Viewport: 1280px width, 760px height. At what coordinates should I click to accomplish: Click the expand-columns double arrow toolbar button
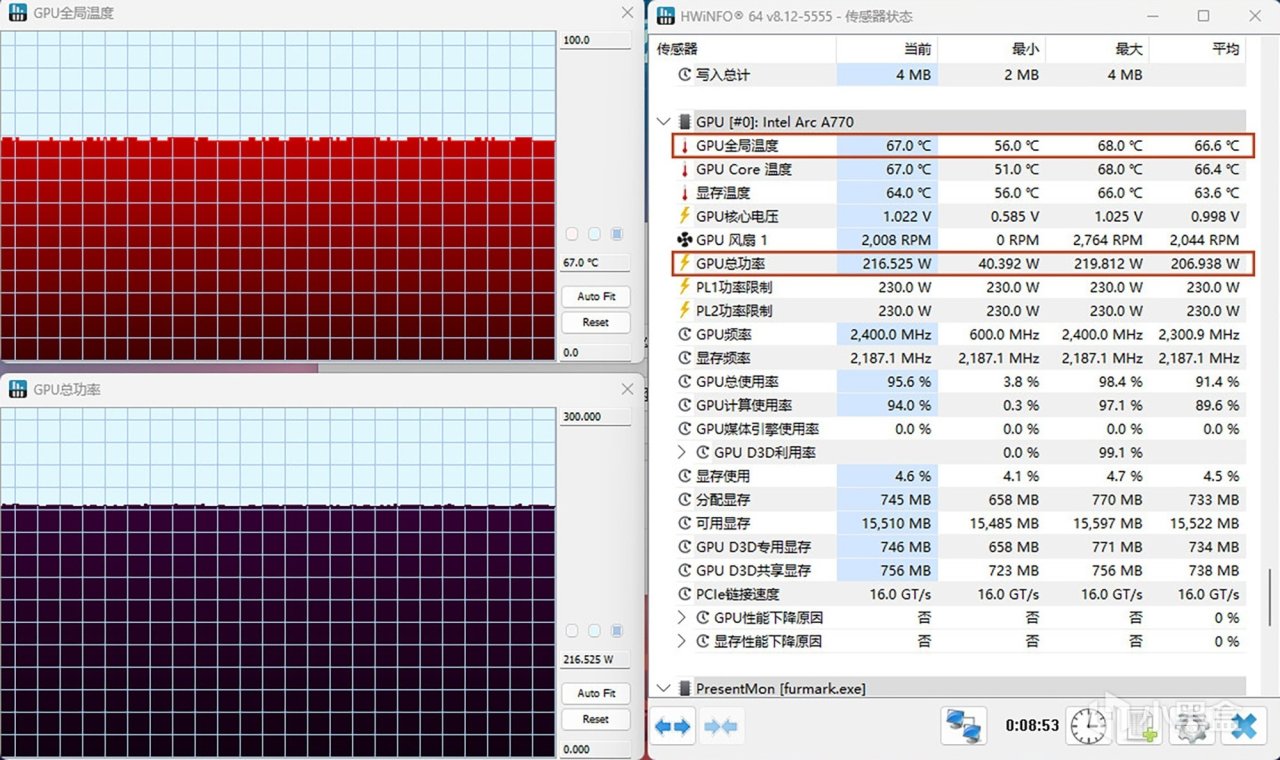point(673,726)
